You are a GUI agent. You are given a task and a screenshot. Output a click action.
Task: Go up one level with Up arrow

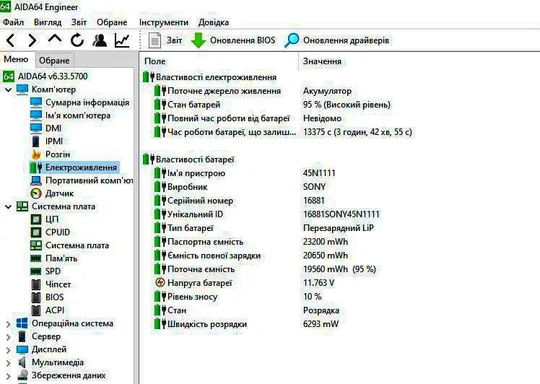click(55, 39)
